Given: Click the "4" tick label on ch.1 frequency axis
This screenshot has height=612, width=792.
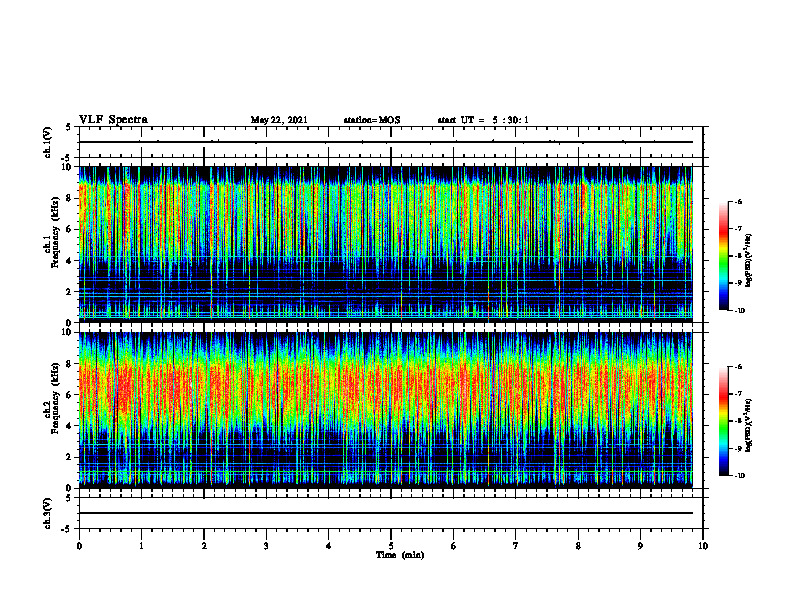Looking at the screenshot, I should (x=69, y=261).
